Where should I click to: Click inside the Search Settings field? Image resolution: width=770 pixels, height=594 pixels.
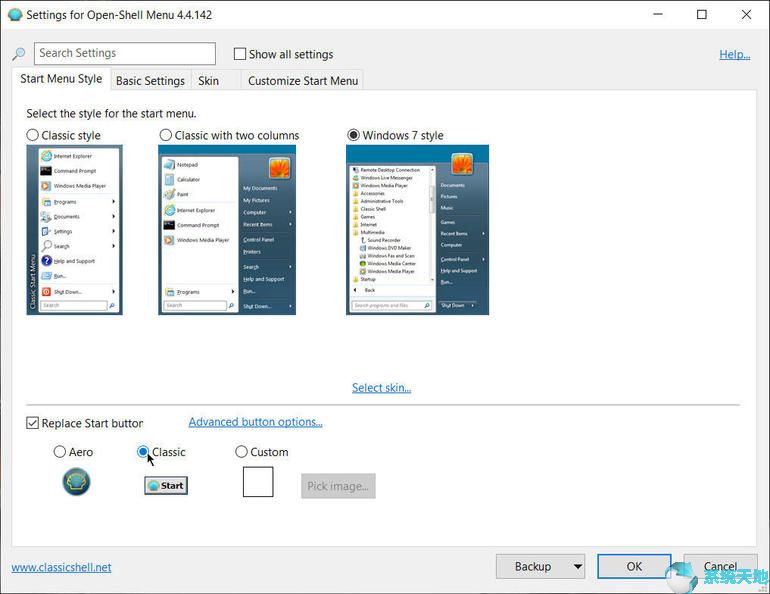point(125,53)
